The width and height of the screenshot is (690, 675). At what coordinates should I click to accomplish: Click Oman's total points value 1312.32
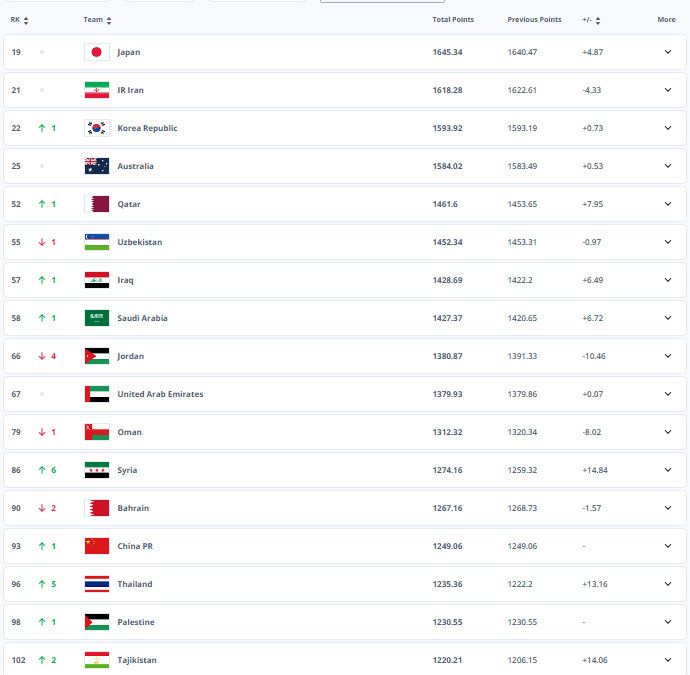[446, 432]
